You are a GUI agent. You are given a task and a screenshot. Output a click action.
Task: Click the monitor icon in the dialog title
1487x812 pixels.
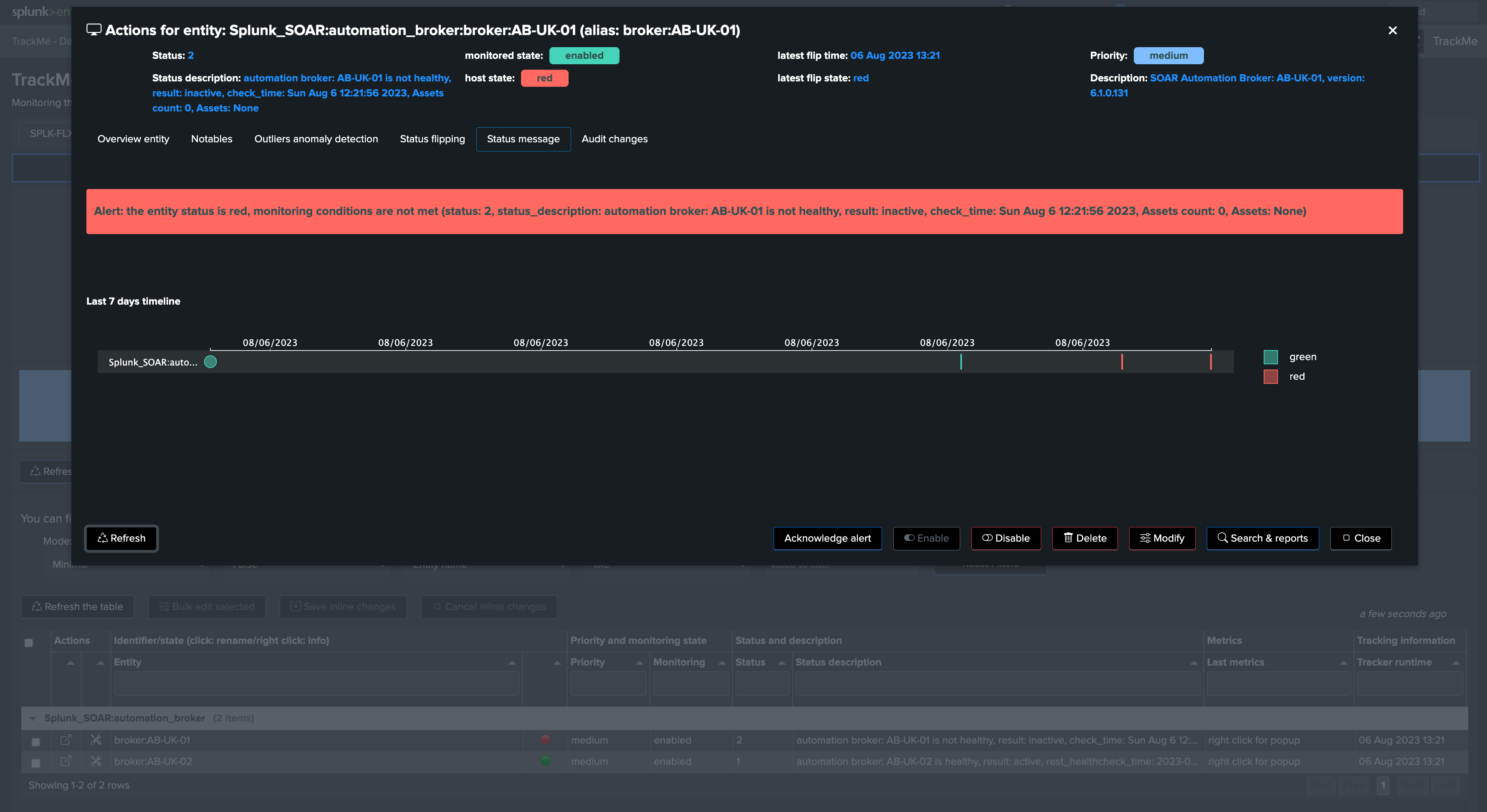pyautogui.click(x=94, y=30)
